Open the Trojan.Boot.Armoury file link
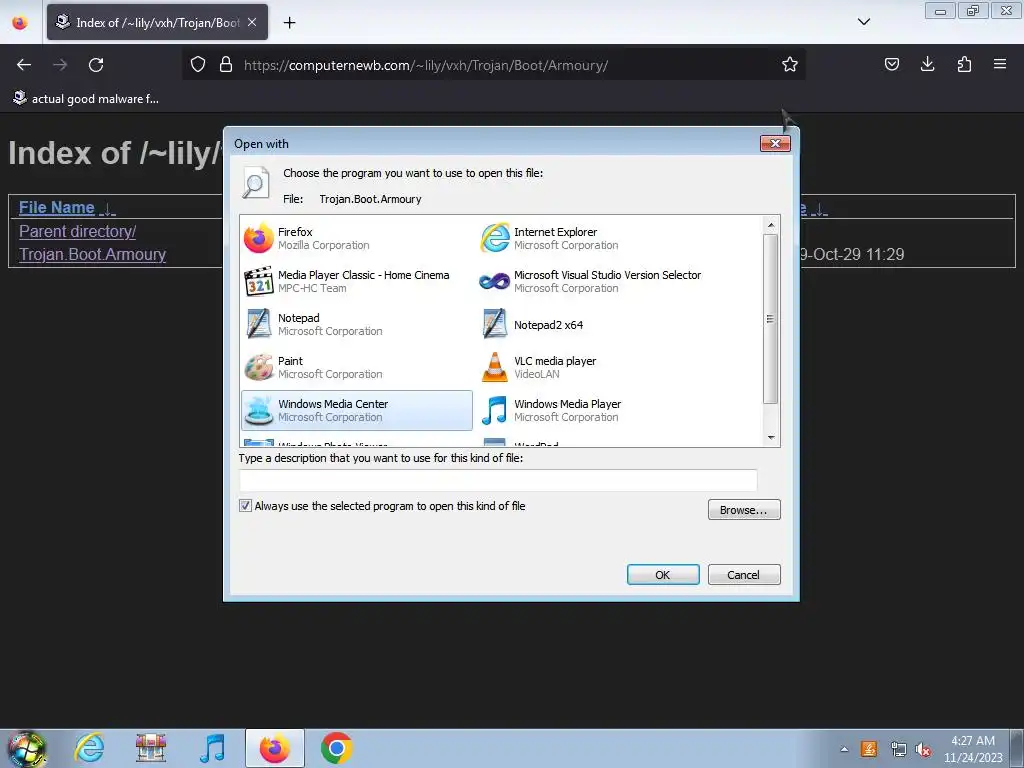The image size is (1024, 768). coord(93,254)
